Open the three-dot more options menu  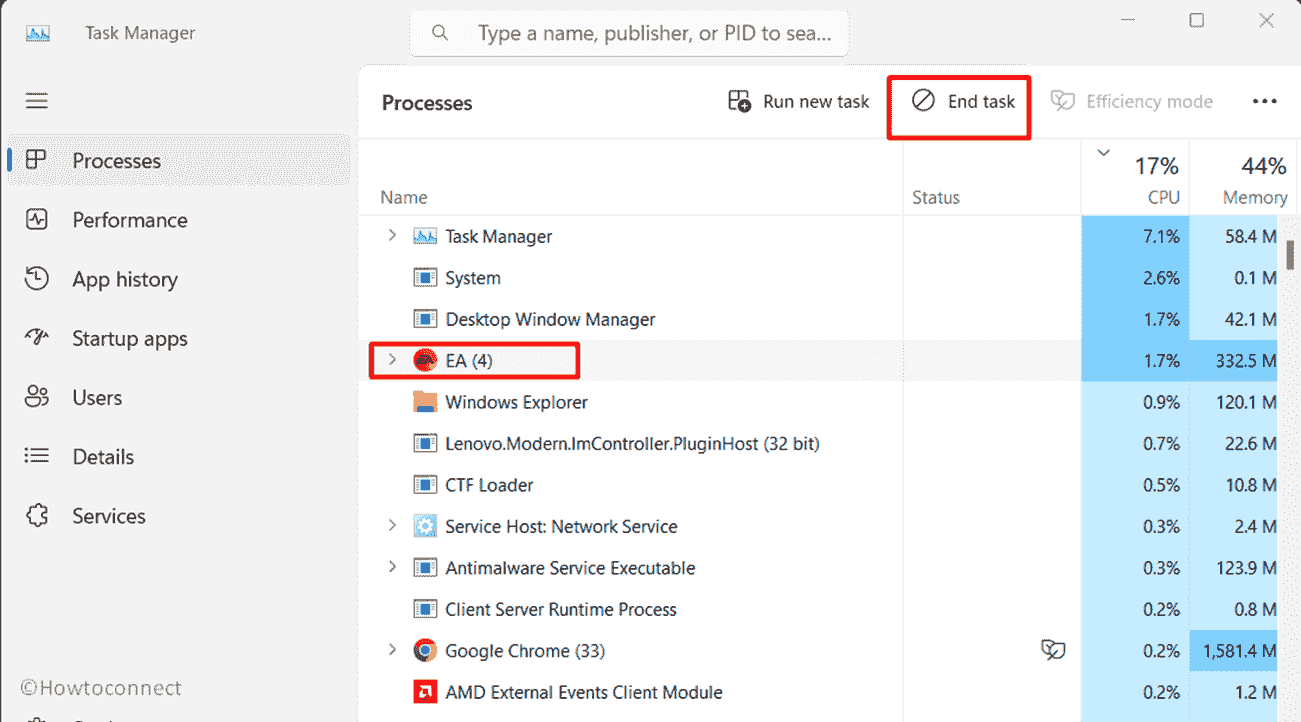1265,101
